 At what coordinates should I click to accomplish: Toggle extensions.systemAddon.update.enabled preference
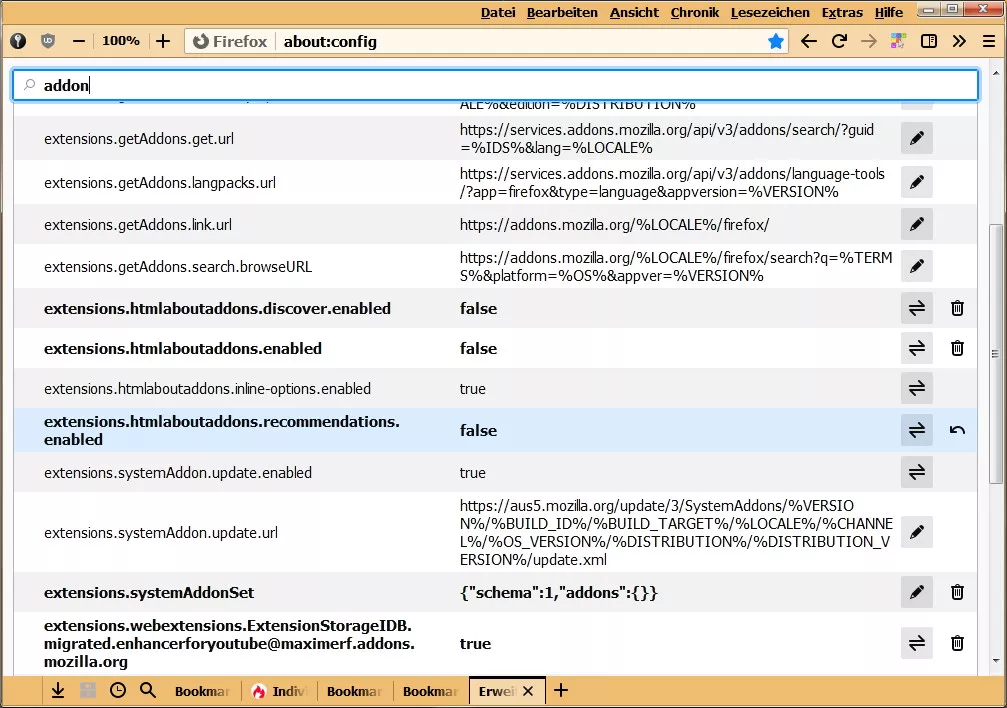tap(916, 472)
